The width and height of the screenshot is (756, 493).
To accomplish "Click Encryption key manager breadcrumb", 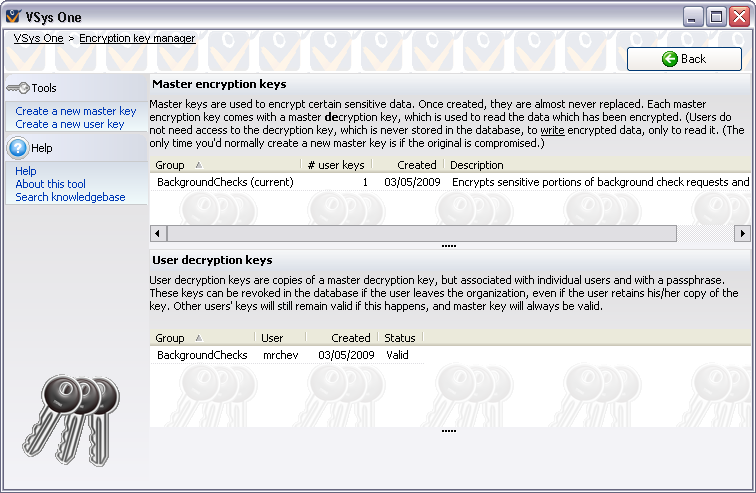I will (x=137, y=38).
